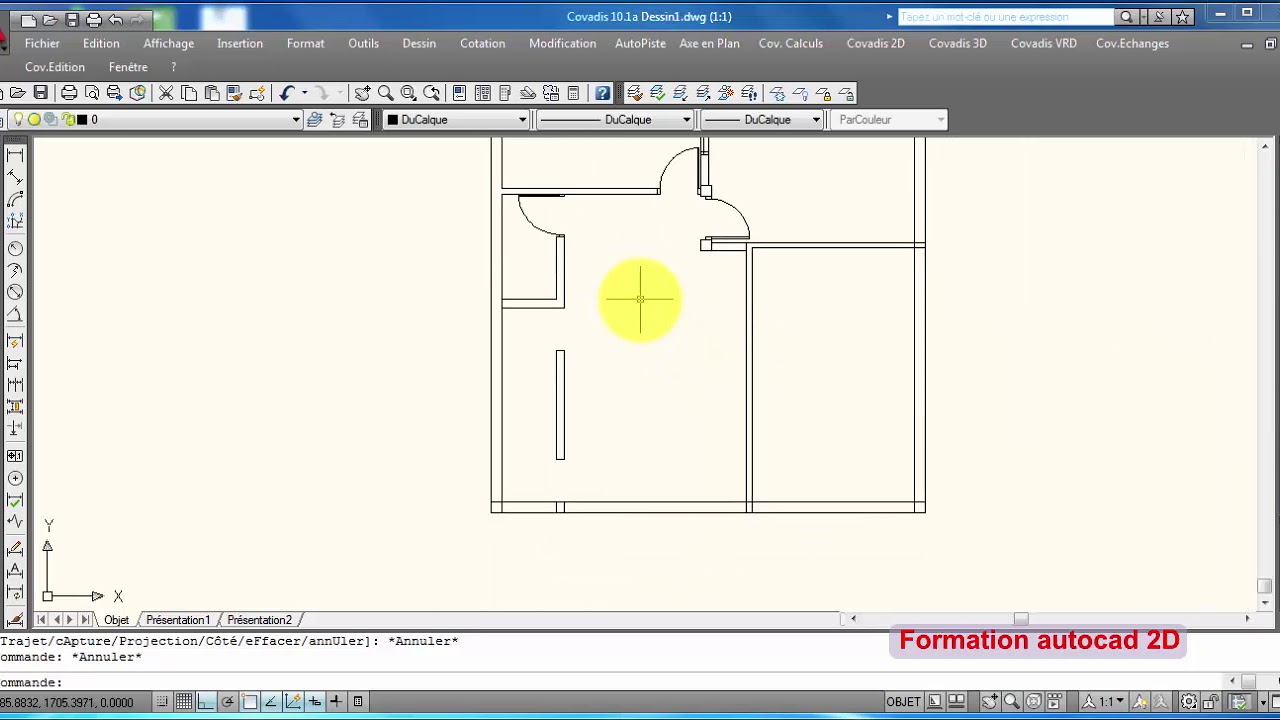Click the Favorites star icon
The width and height of the screenshot is (1280, 720).
1183,16
